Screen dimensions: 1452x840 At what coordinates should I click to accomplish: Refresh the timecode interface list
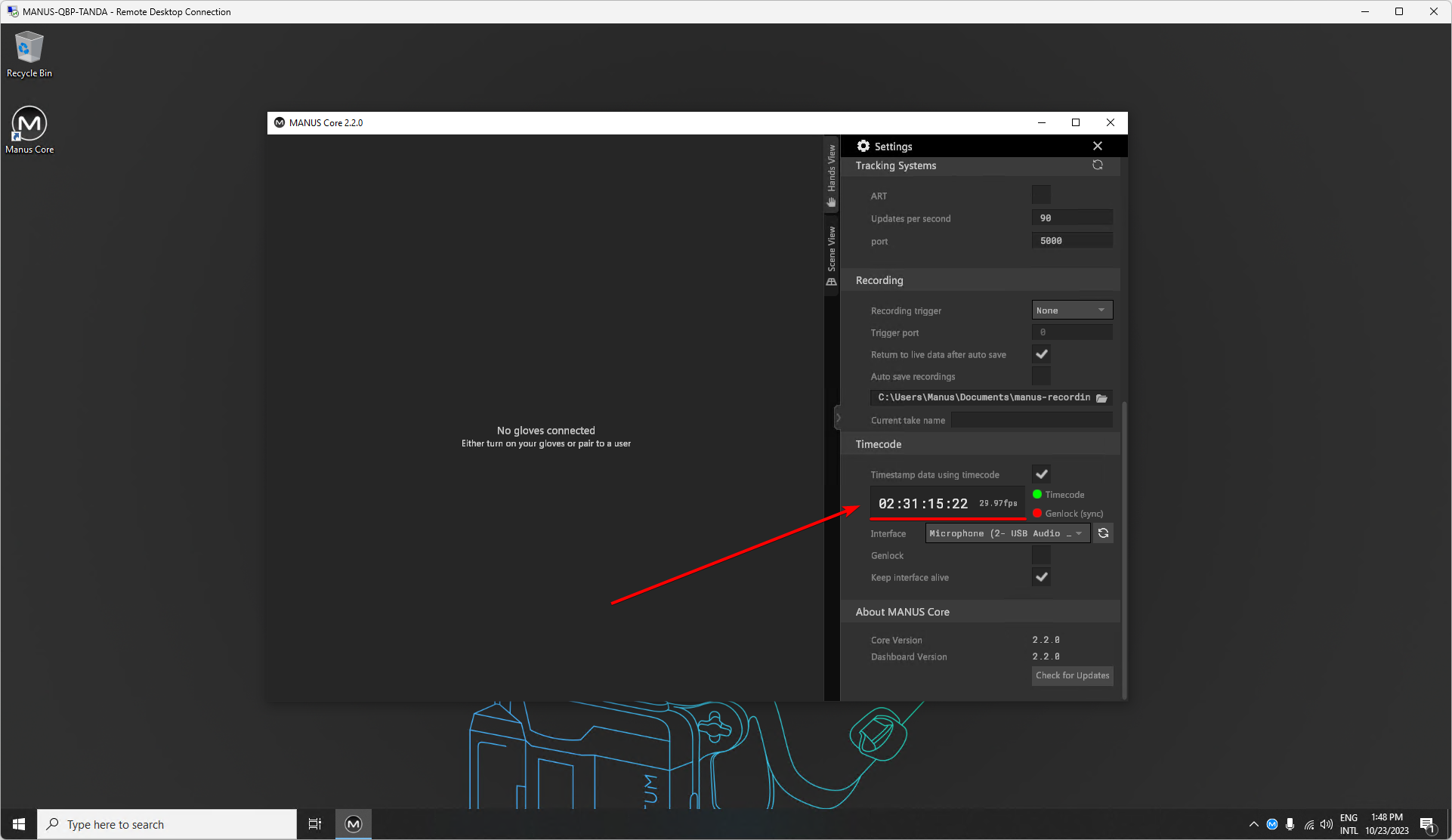click(x=1103, y=533)
